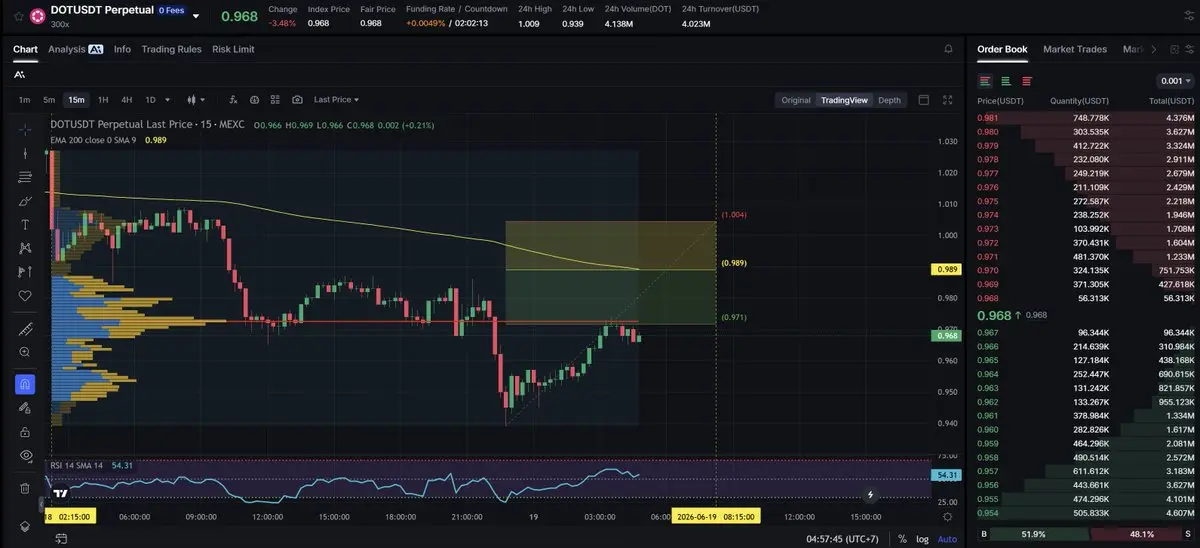This screenshot has height=548, width=1200.
Task: Show both bids and asks view
Action: click(x=985, y=81)
